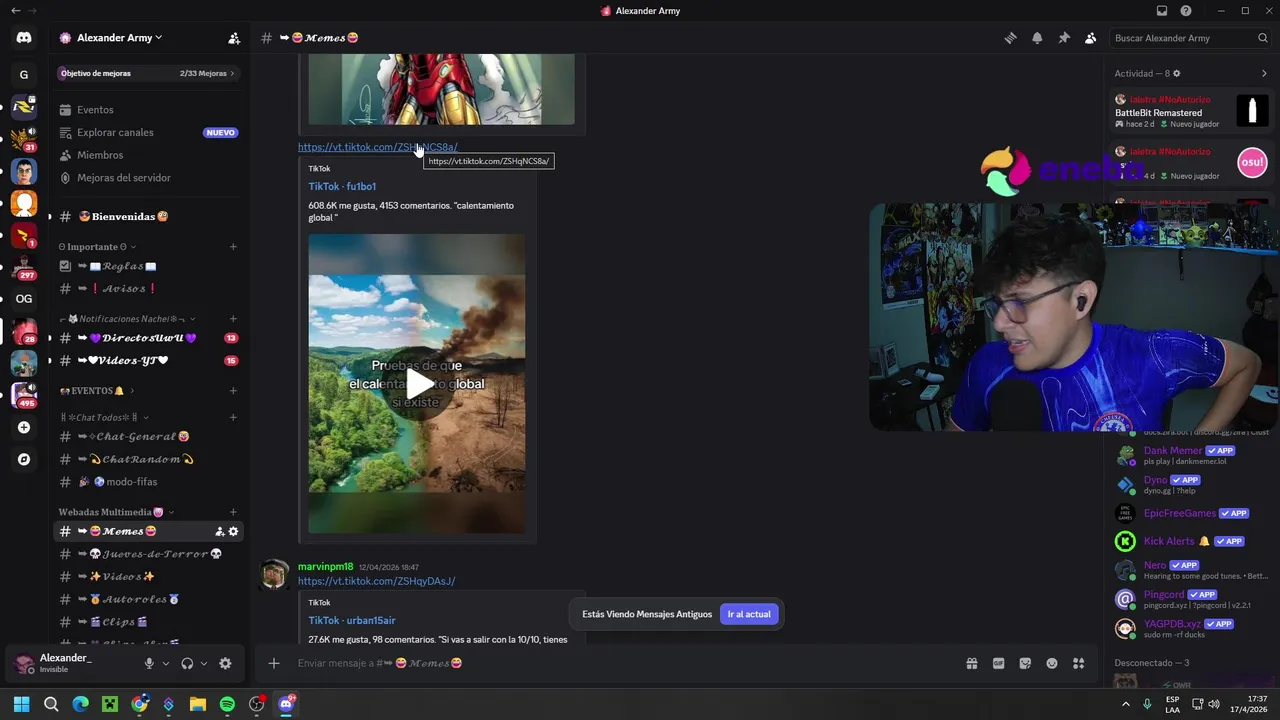Open TikTok · fu1bo1 embed title link
Screen dimensions: 1280x720
pyautogui.click(x=342, y=187)
